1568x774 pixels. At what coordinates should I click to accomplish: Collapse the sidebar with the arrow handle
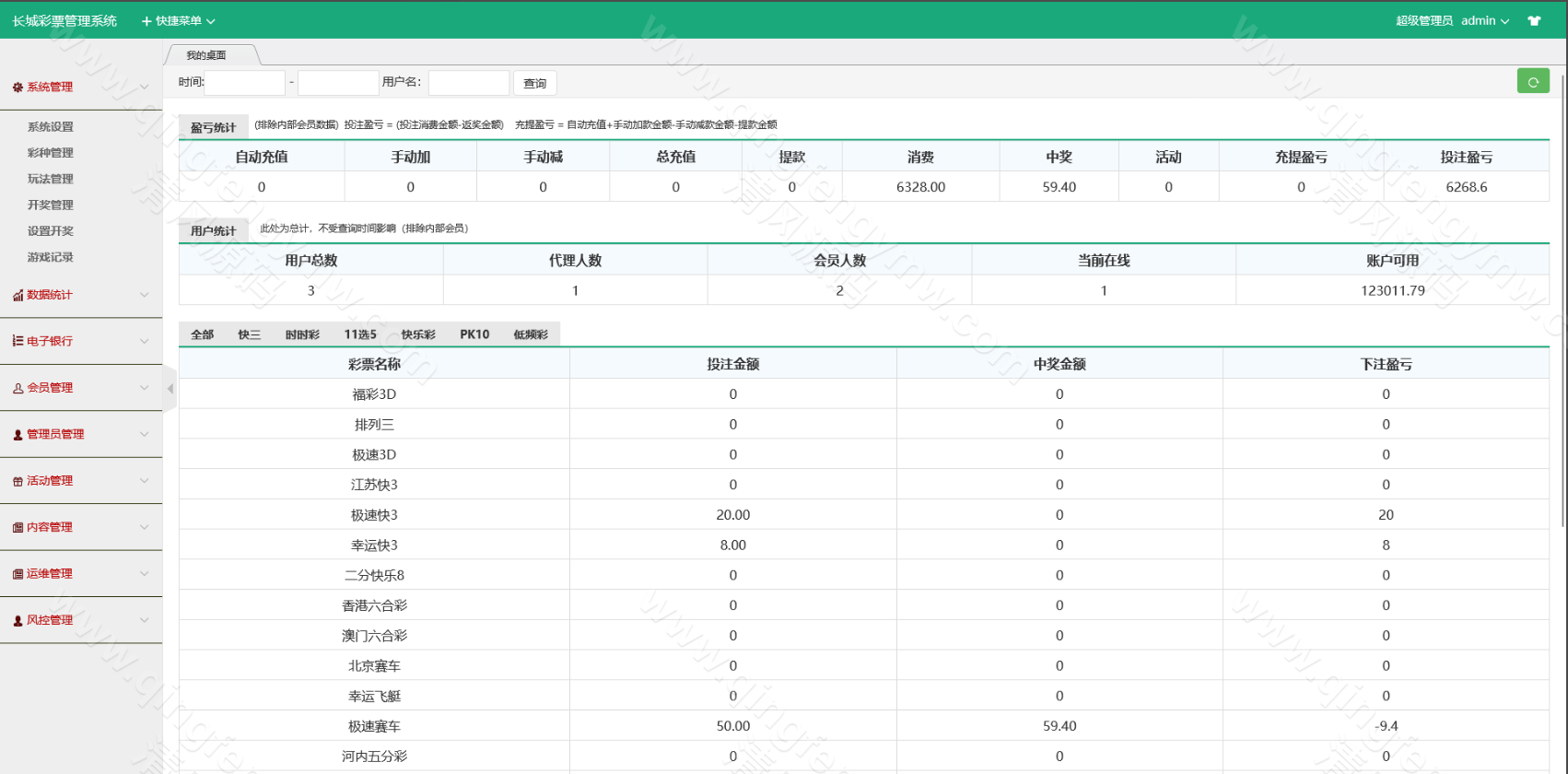point(170,389)
